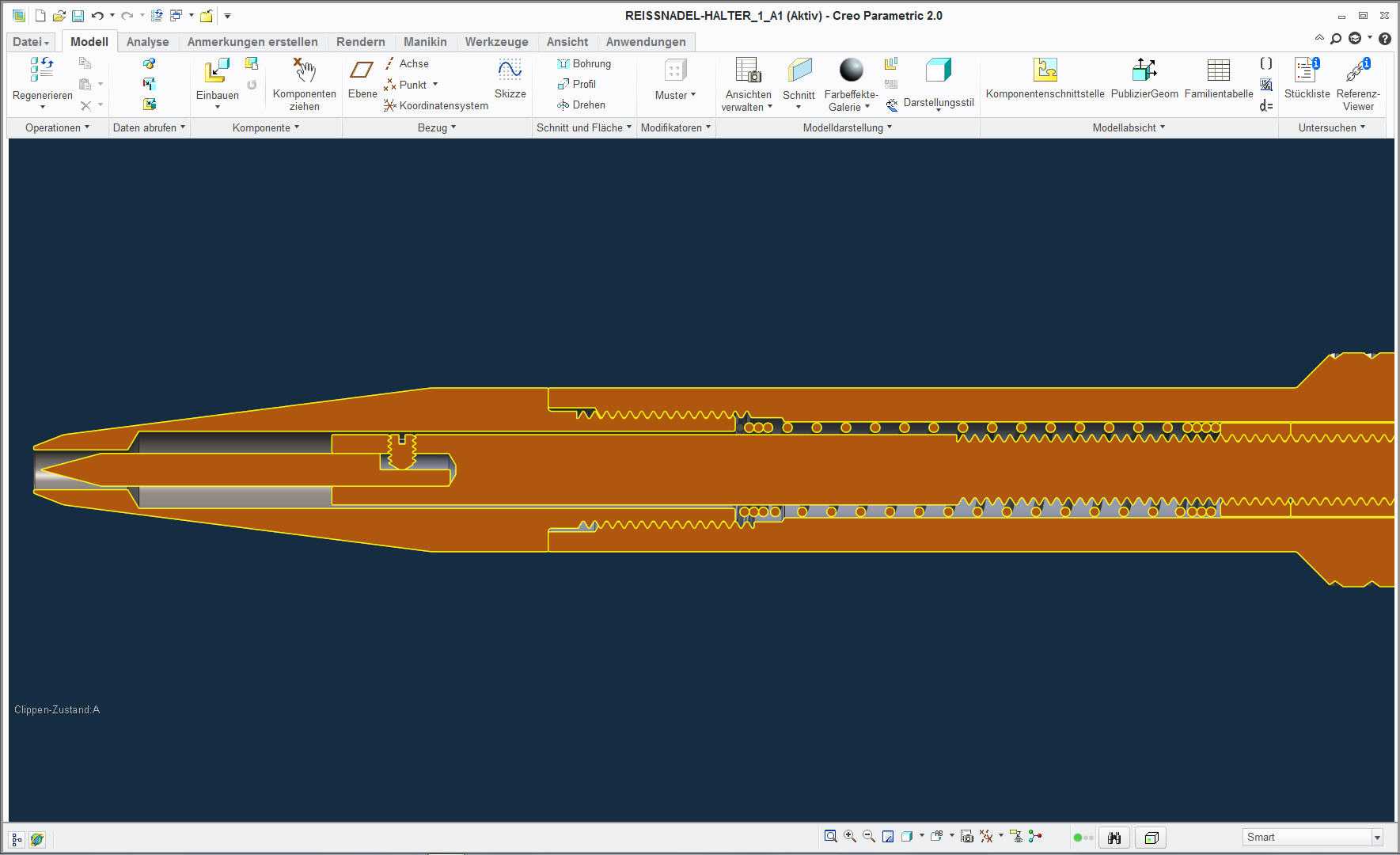Open Farbeffekte-Galerie sphere icon
This screenshot has width=1400, height=855.
[x=851, y=70]
